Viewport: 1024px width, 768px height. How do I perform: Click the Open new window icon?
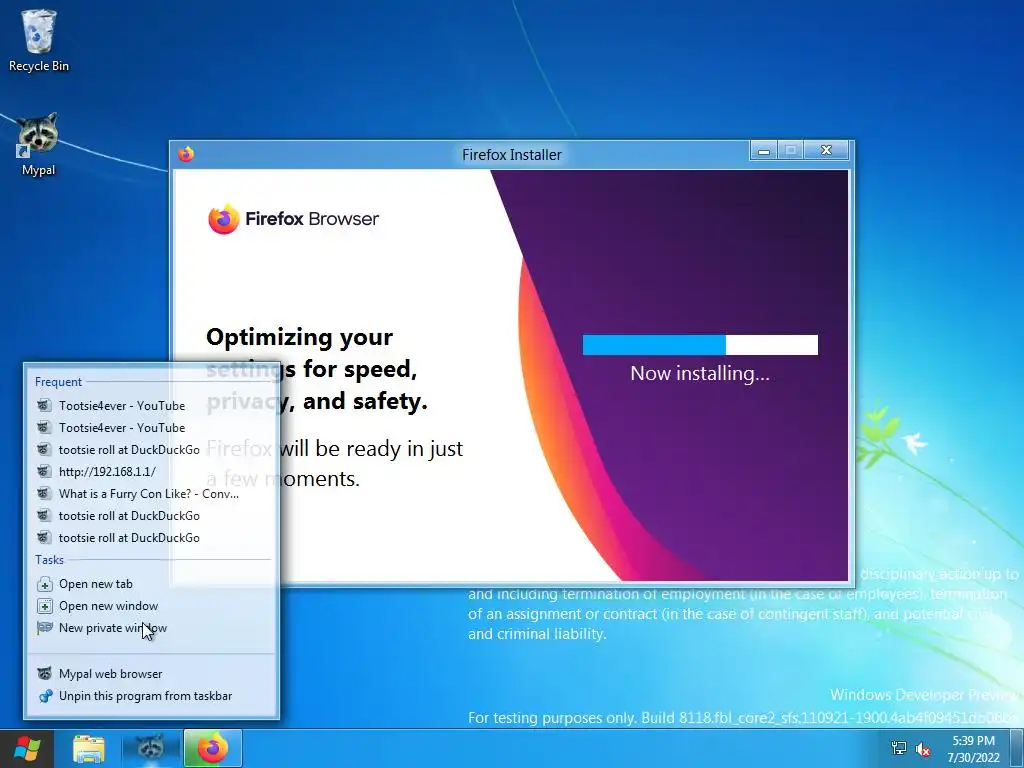point(44,606)
